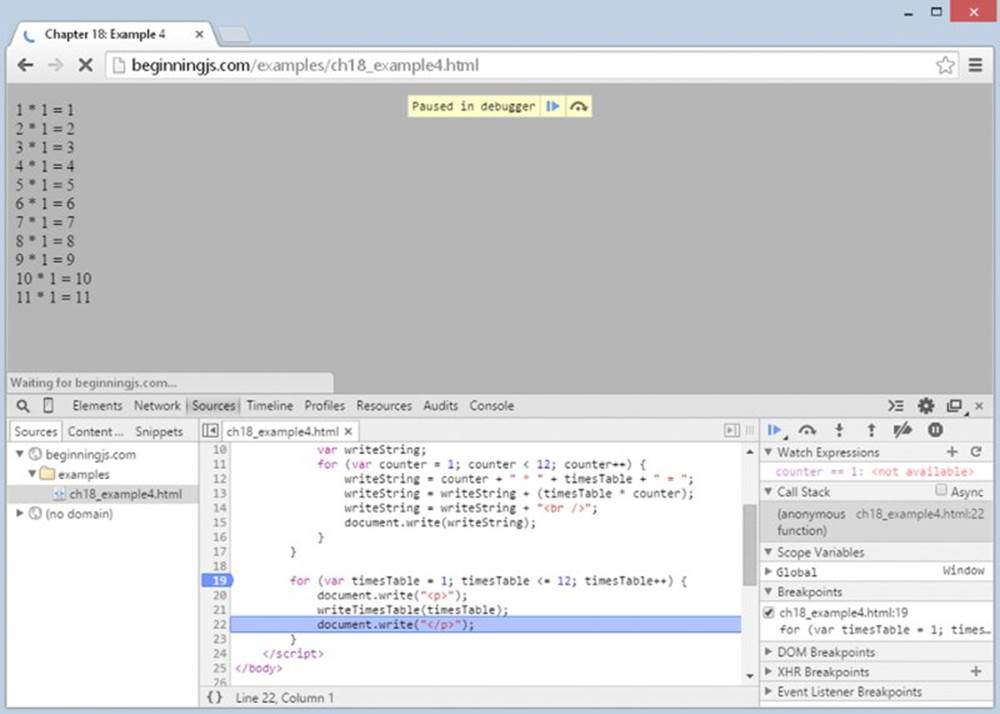The width and height of the screenshot is (1000, 714).
Task: Collapse the examples folder
Action: 32,474
